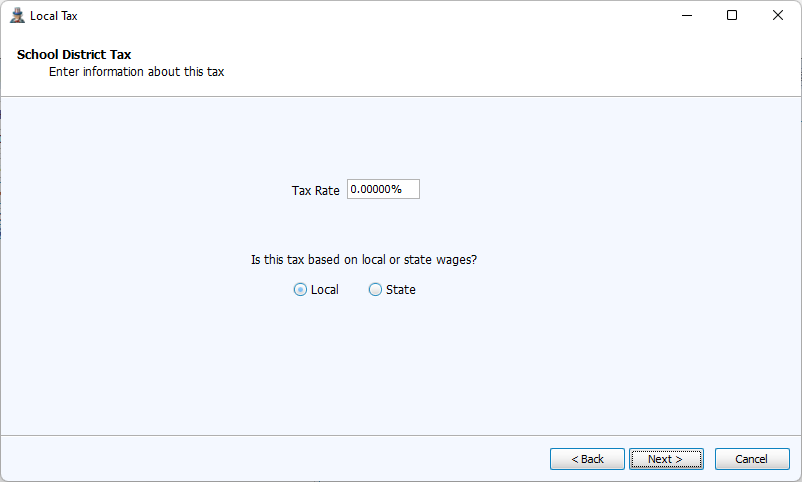Select the State wages radio button

[375, 290]
